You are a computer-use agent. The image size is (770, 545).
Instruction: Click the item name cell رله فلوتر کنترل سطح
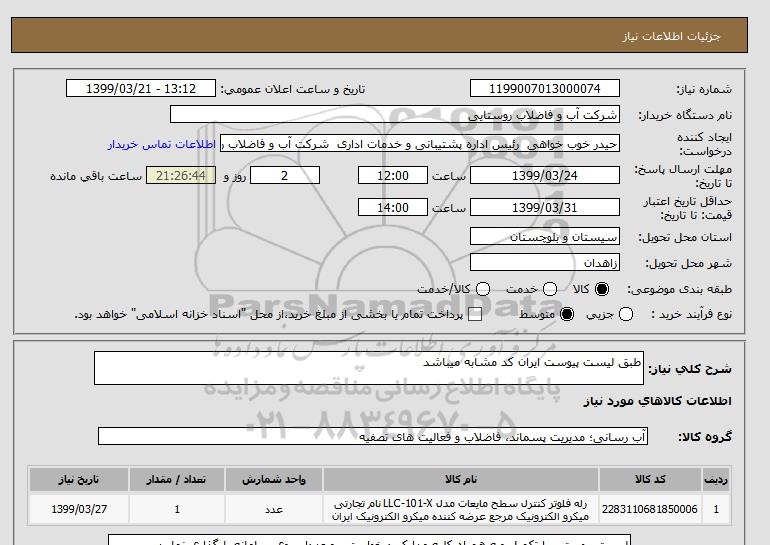(x=461, y=510)
